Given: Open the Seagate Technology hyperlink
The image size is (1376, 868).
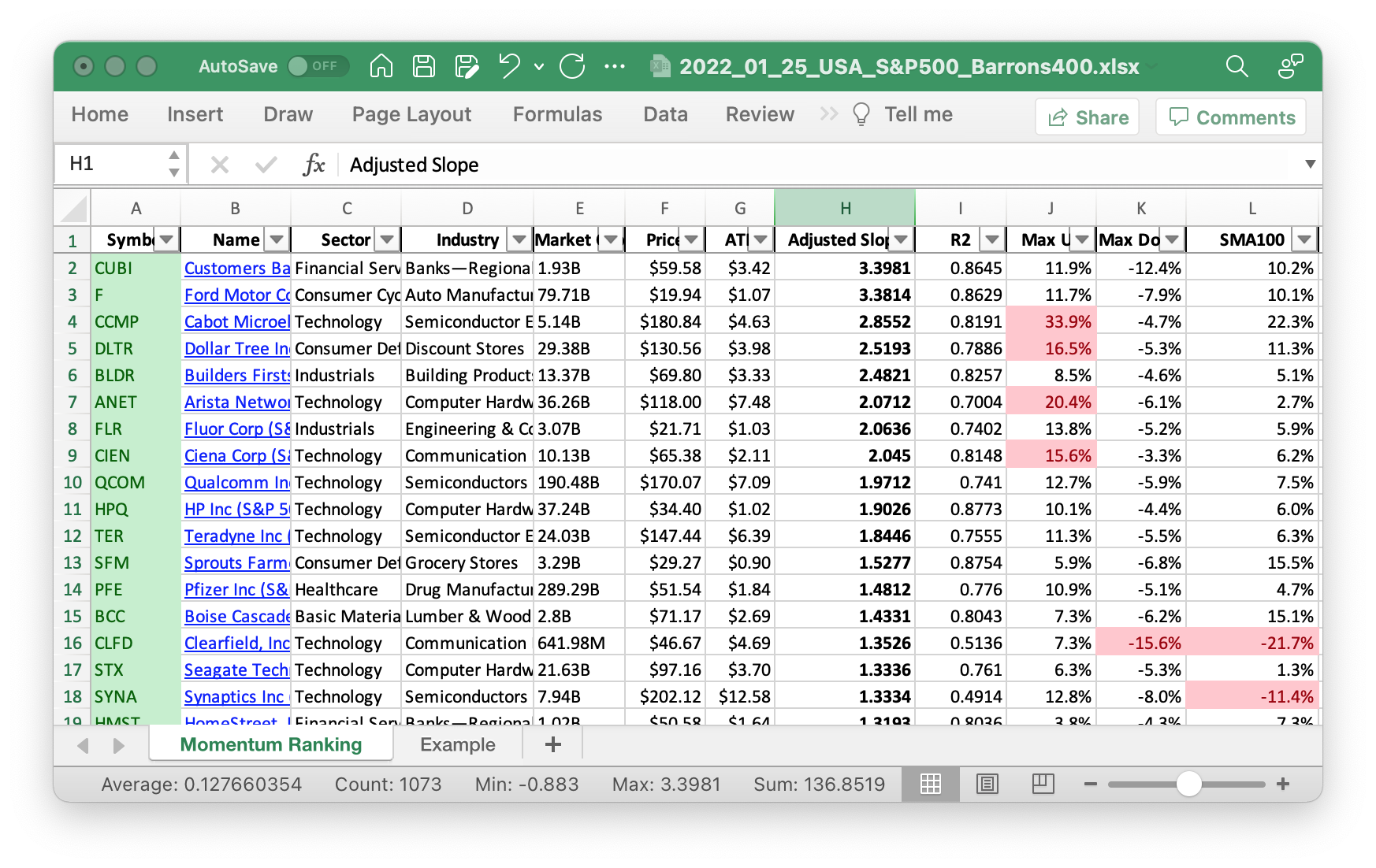Looking at the screenshot, I should 237,670.
